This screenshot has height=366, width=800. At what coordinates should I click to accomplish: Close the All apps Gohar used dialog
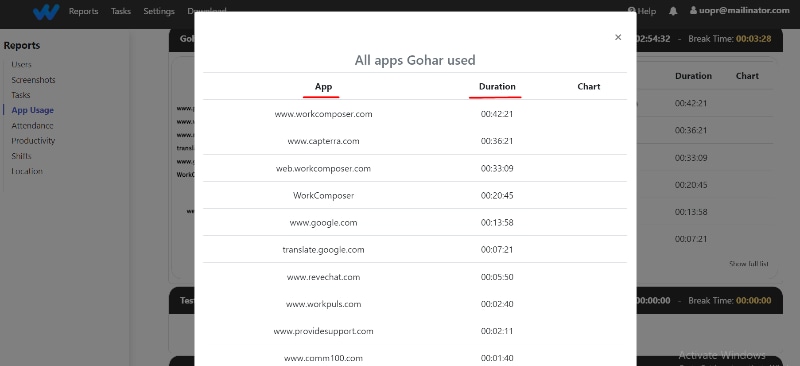618,37
